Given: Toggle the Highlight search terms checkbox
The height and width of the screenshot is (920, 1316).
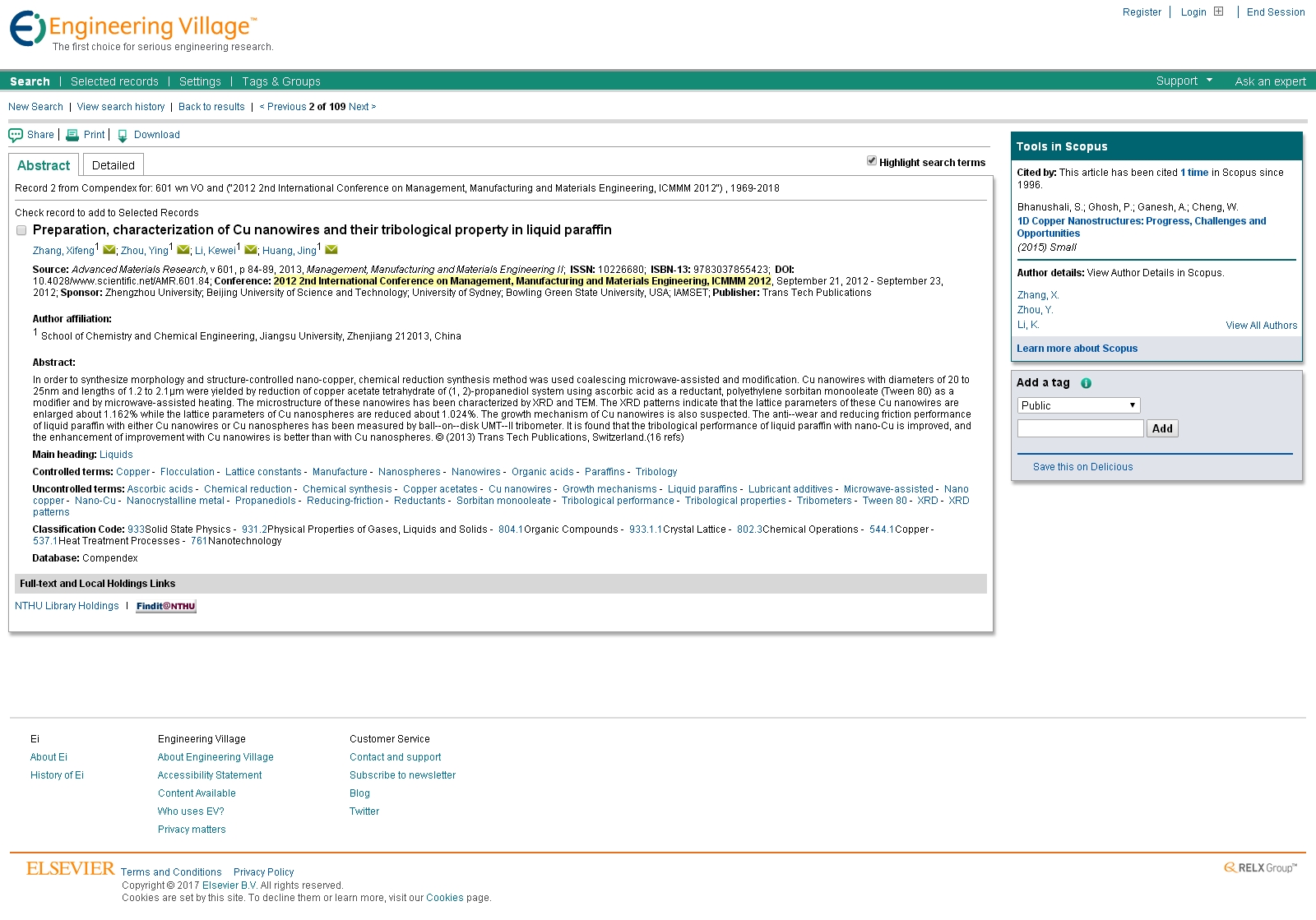Looking at the screenshot, I should 872,161.
